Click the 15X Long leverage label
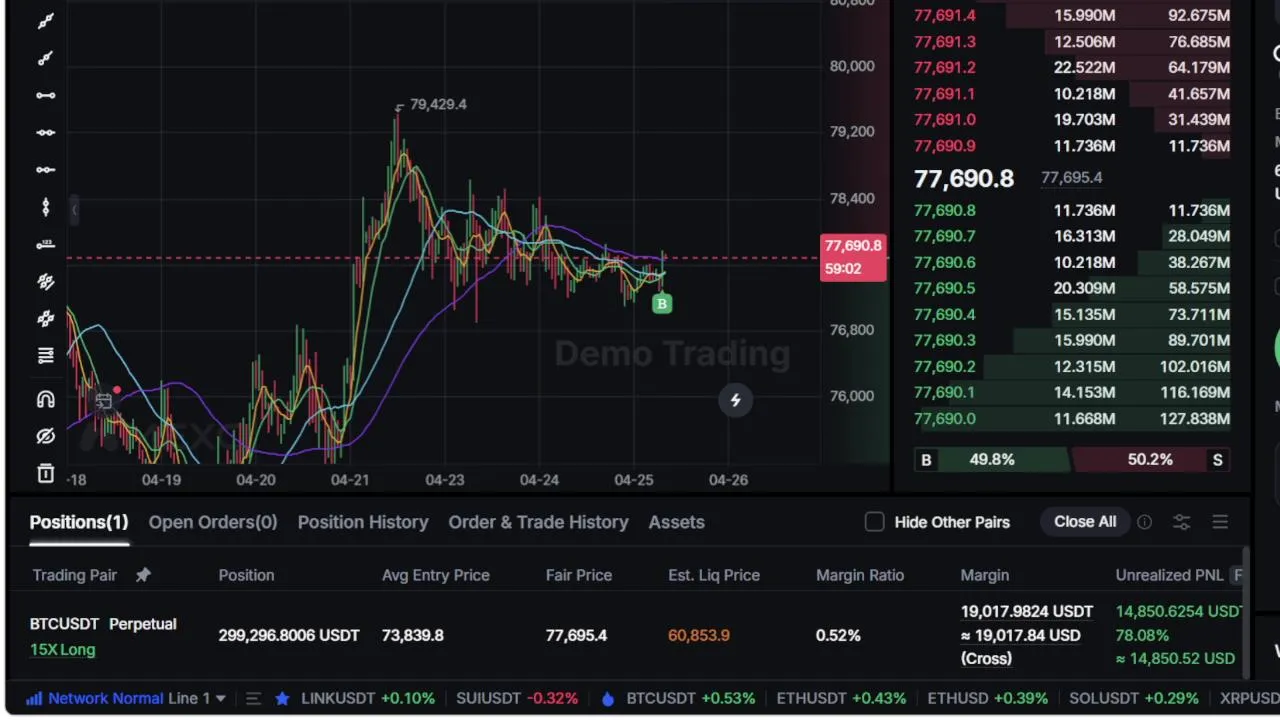 pyautogui.click(x=62, y=650)
